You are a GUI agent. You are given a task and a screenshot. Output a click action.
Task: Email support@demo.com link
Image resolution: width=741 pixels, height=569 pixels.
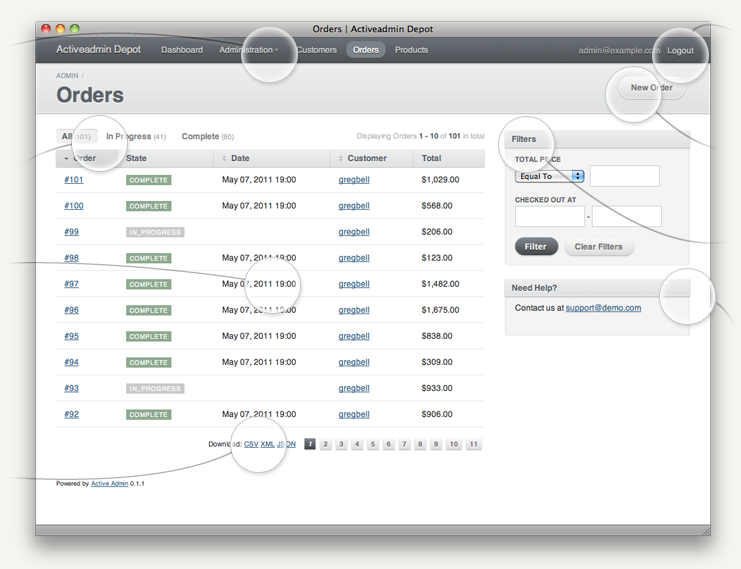tap(603, 308)
